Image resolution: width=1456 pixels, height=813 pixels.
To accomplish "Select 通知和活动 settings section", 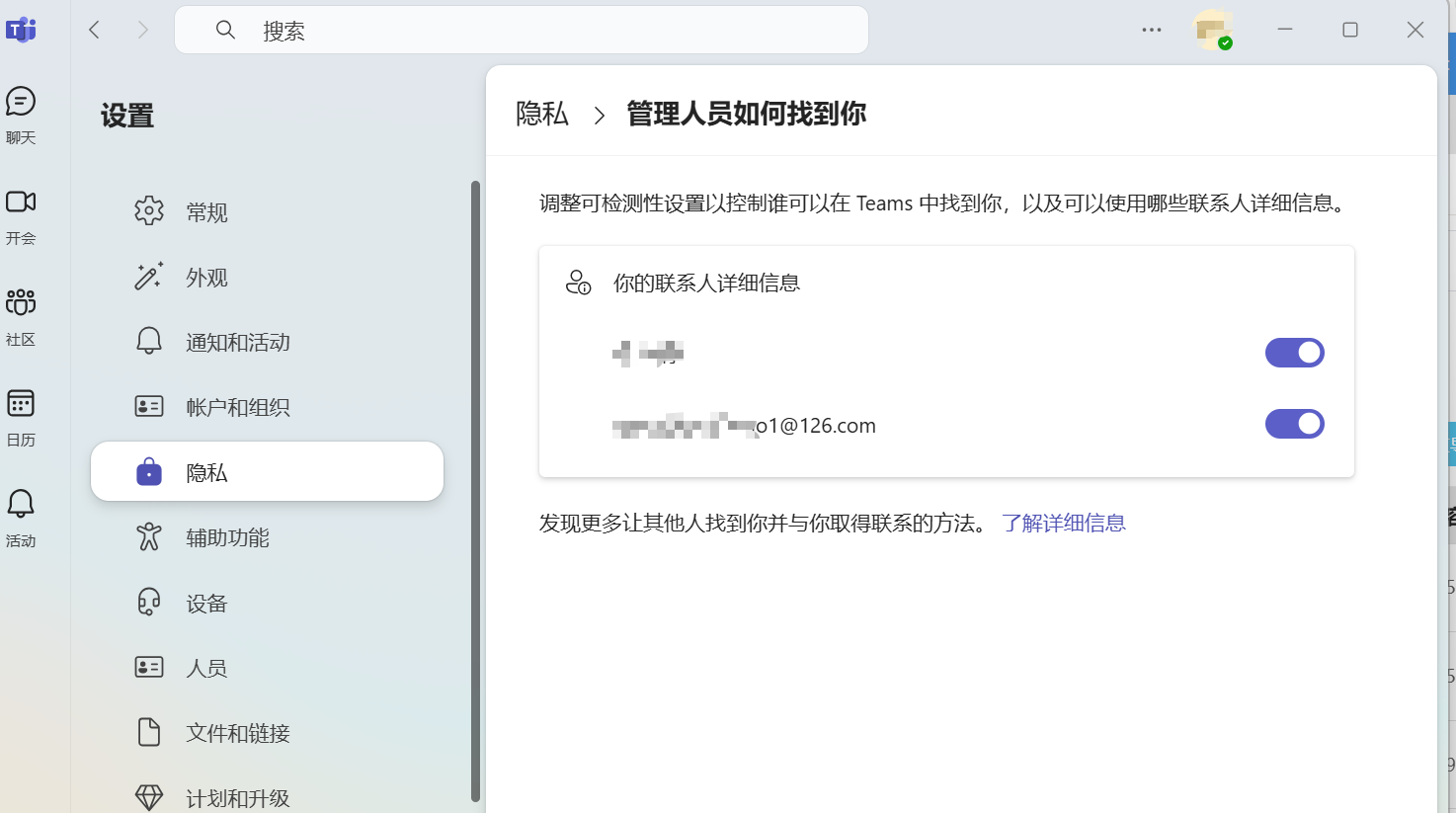I will click(x=267, y=342).
